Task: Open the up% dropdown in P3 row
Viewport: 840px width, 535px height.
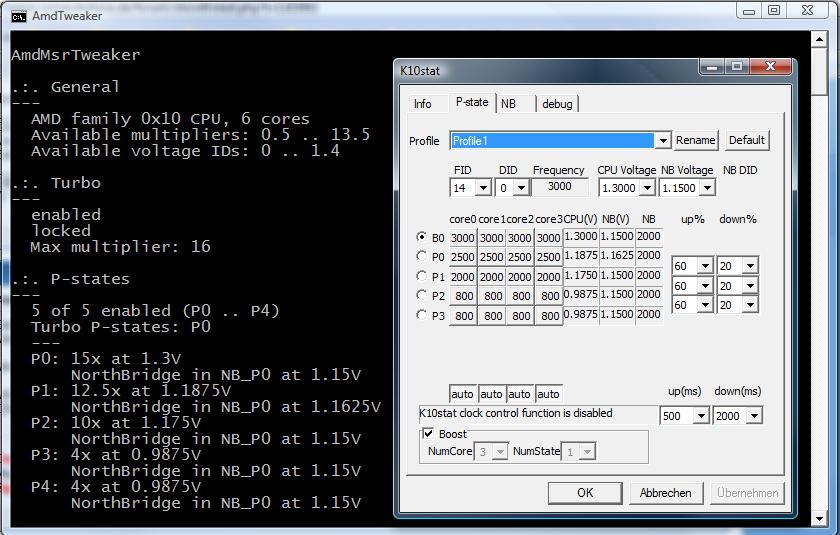Action: click(705, 305)
